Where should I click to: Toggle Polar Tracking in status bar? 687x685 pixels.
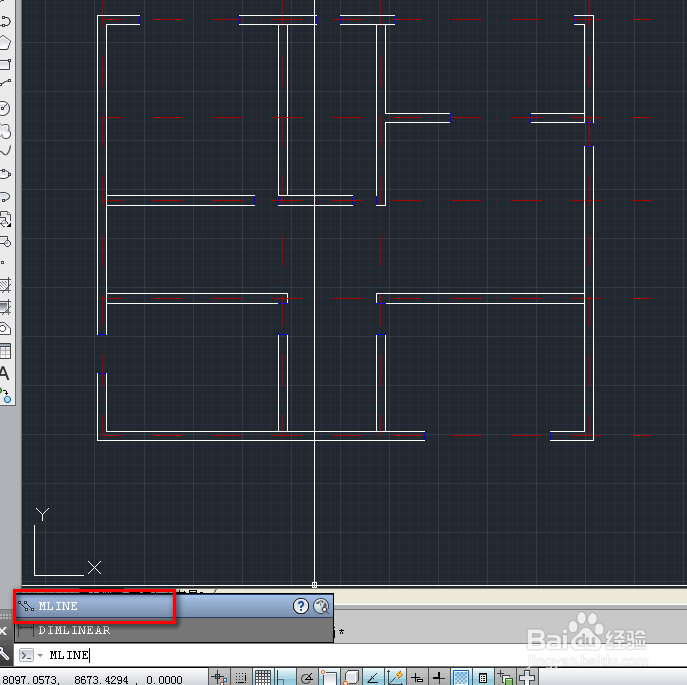tap(307, 678)
